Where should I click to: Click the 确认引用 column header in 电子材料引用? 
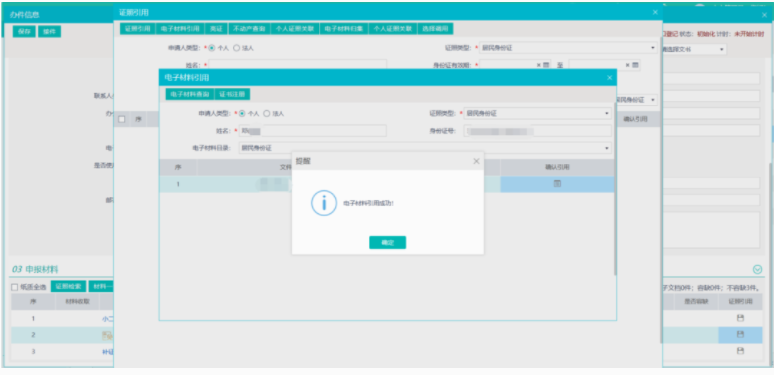click(557, 167)
